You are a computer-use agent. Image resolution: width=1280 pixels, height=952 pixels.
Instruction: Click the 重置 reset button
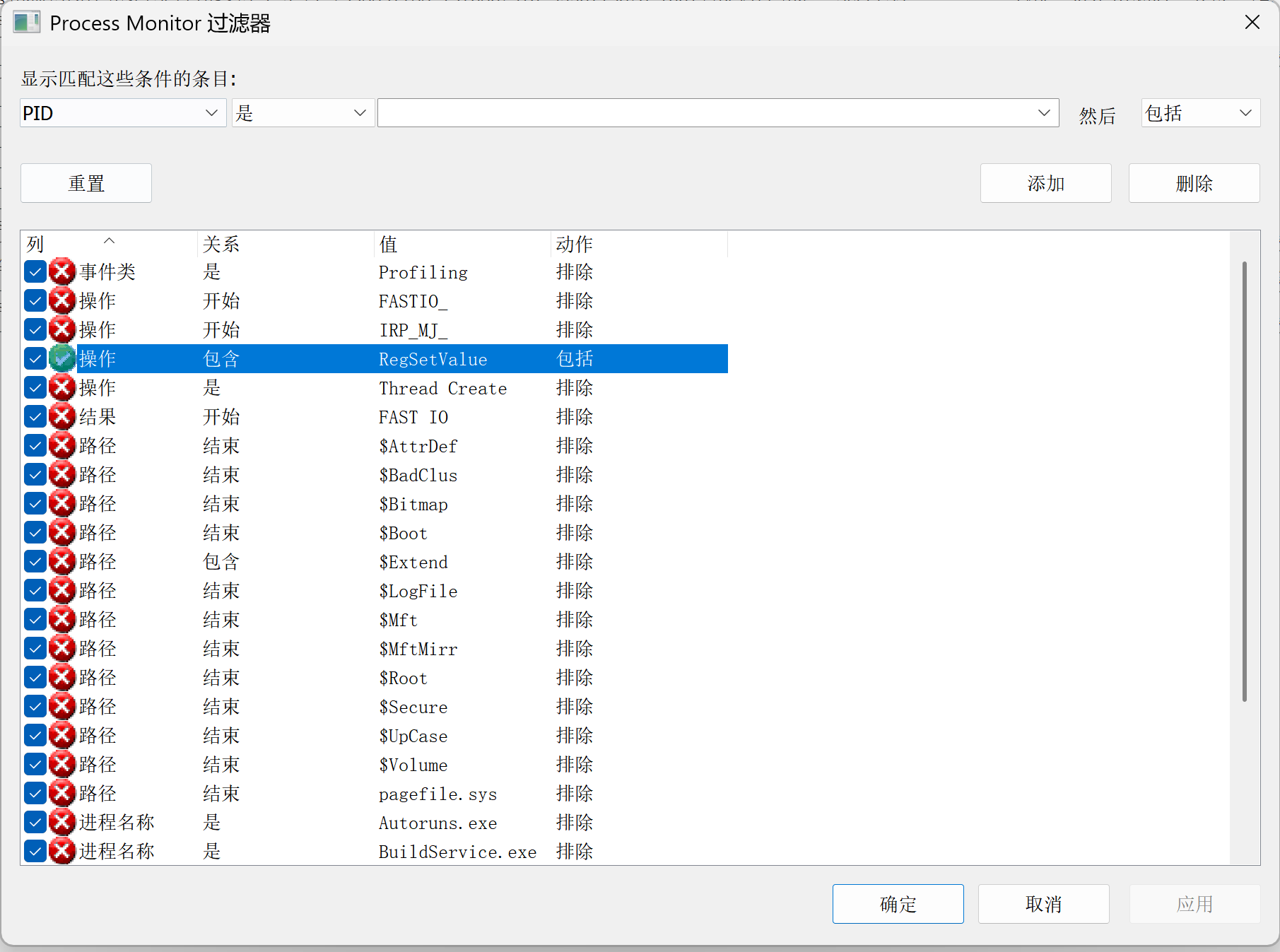tap(86, 183)
